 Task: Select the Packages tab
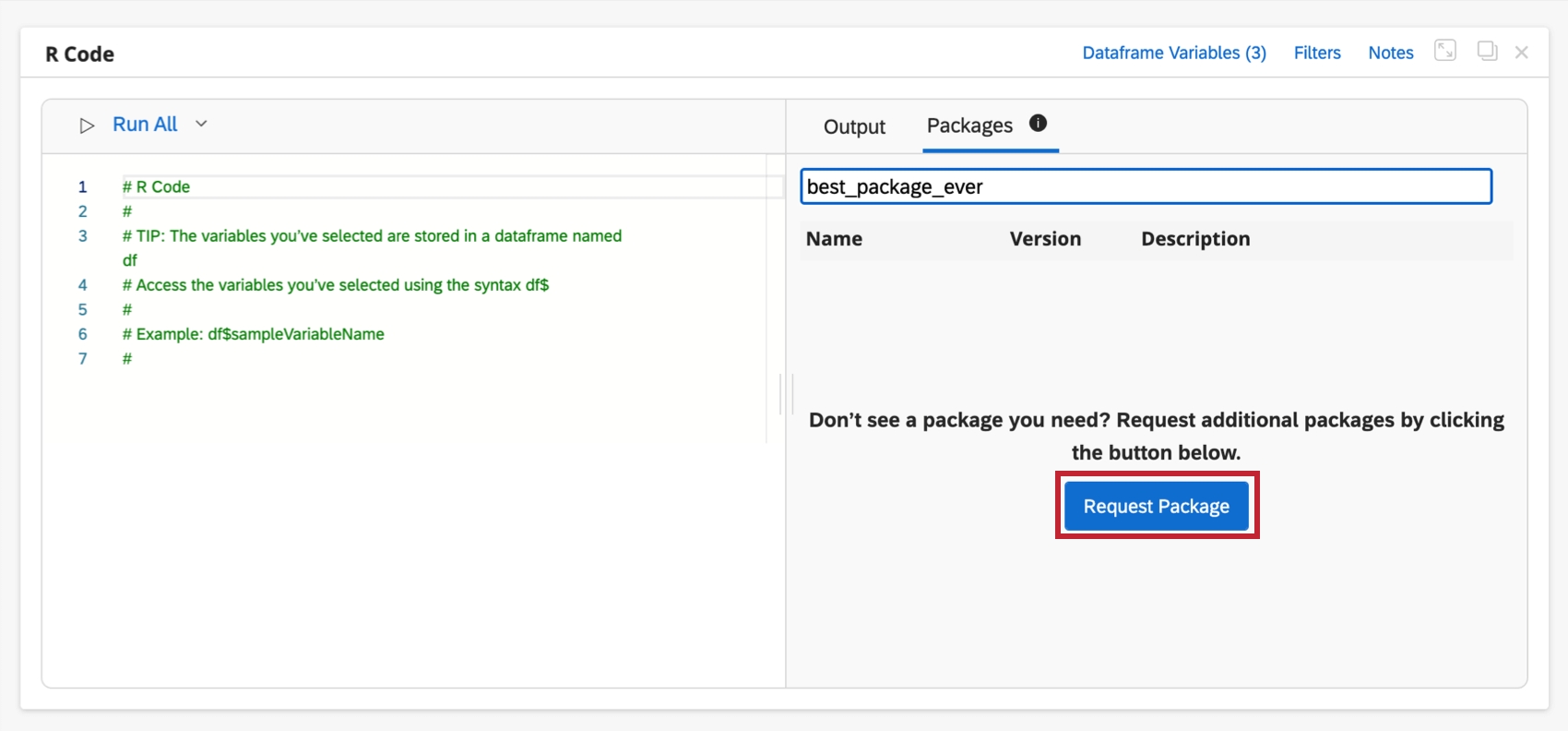tap(969, 126)
